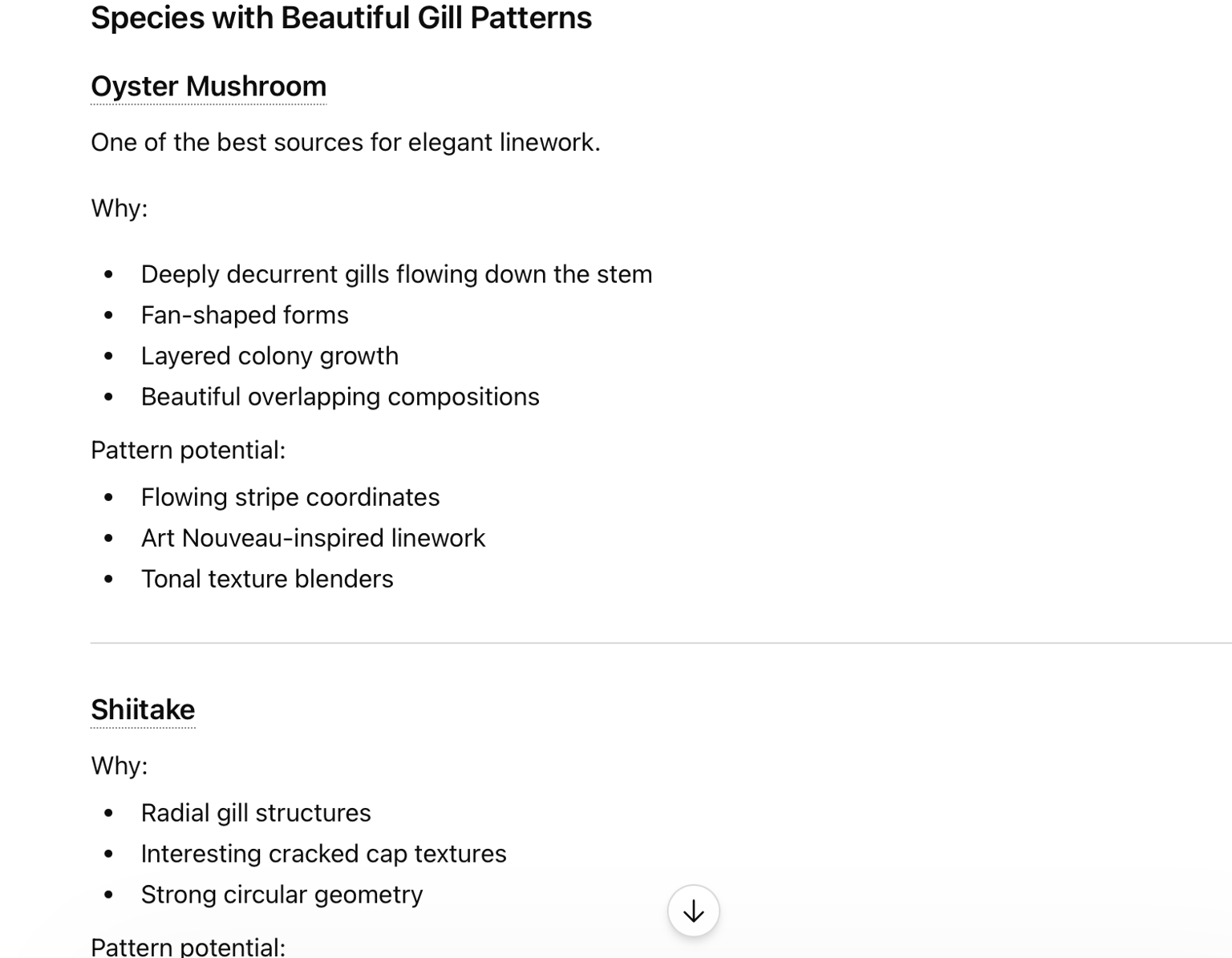Viewport: 1232px width, 958px height.
Task: Click the 'Radial gill structures' bullet
Action: coord(256,813)
